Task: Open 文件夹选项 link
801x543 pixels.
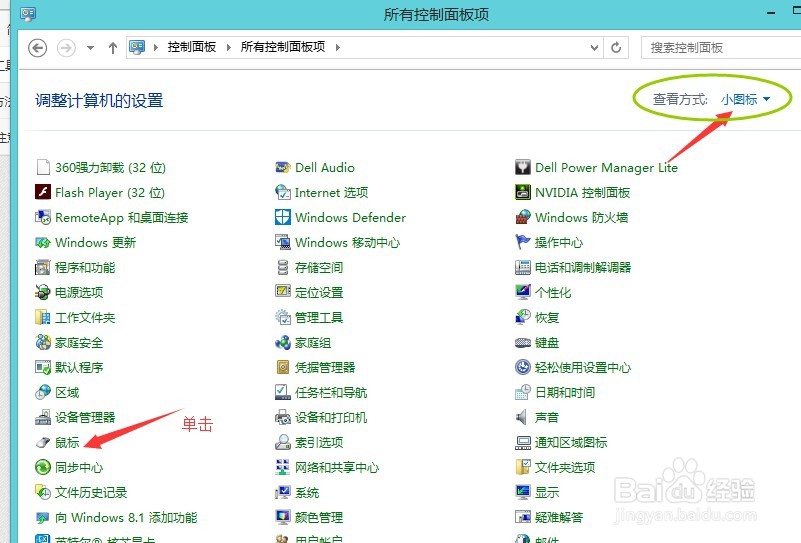Action: [x=565, y=468]
